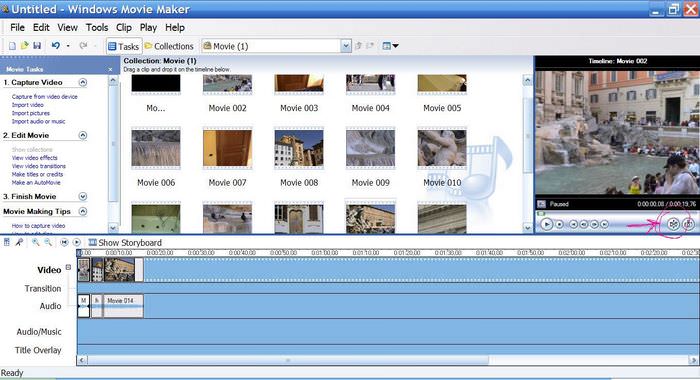Screen dimensions: 700x380
Task: Open the Edit menu
Action: click(41, 28)
